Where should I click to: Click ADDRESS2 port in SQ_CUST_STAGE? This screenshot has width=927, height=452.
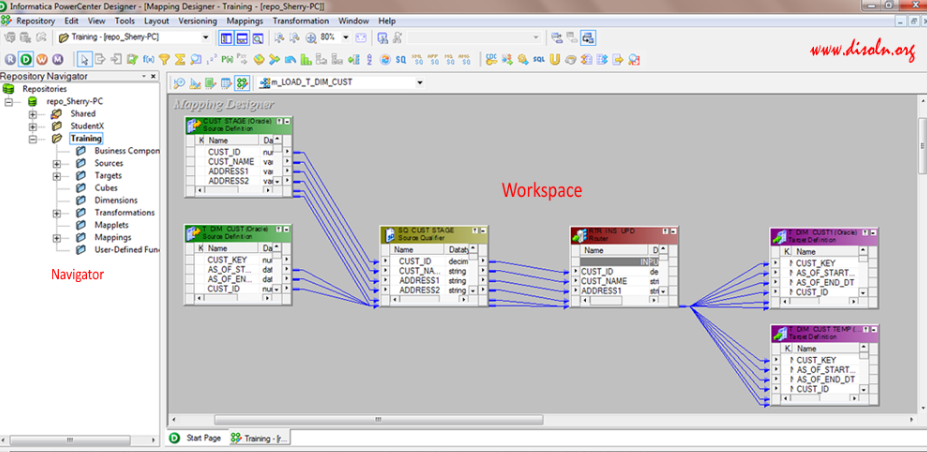tap(419, 291)
